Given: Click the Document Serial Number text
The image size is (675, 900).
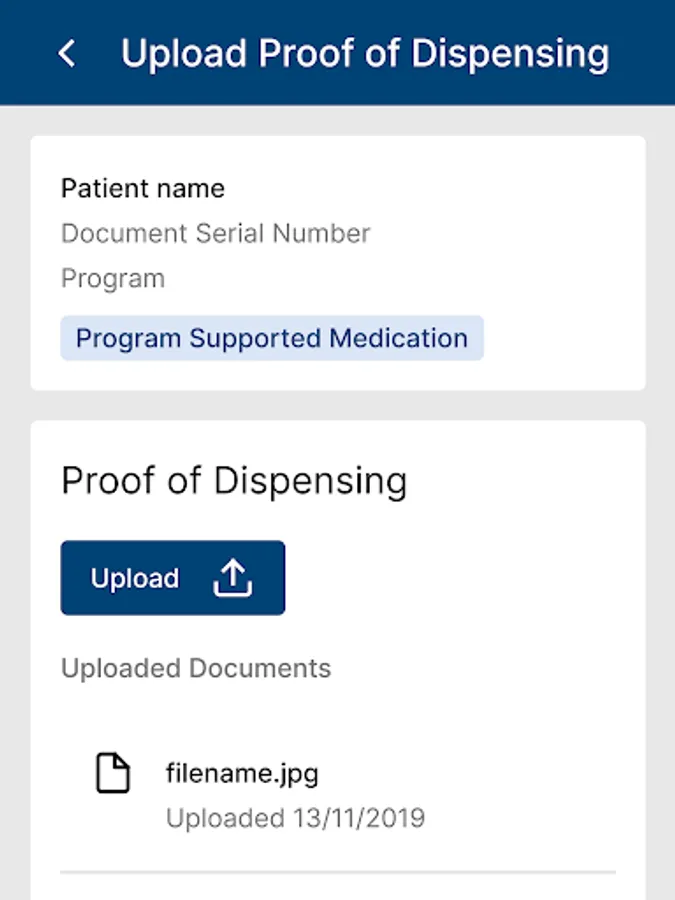Looking at the screenshot, I should (x=216, y=233).
